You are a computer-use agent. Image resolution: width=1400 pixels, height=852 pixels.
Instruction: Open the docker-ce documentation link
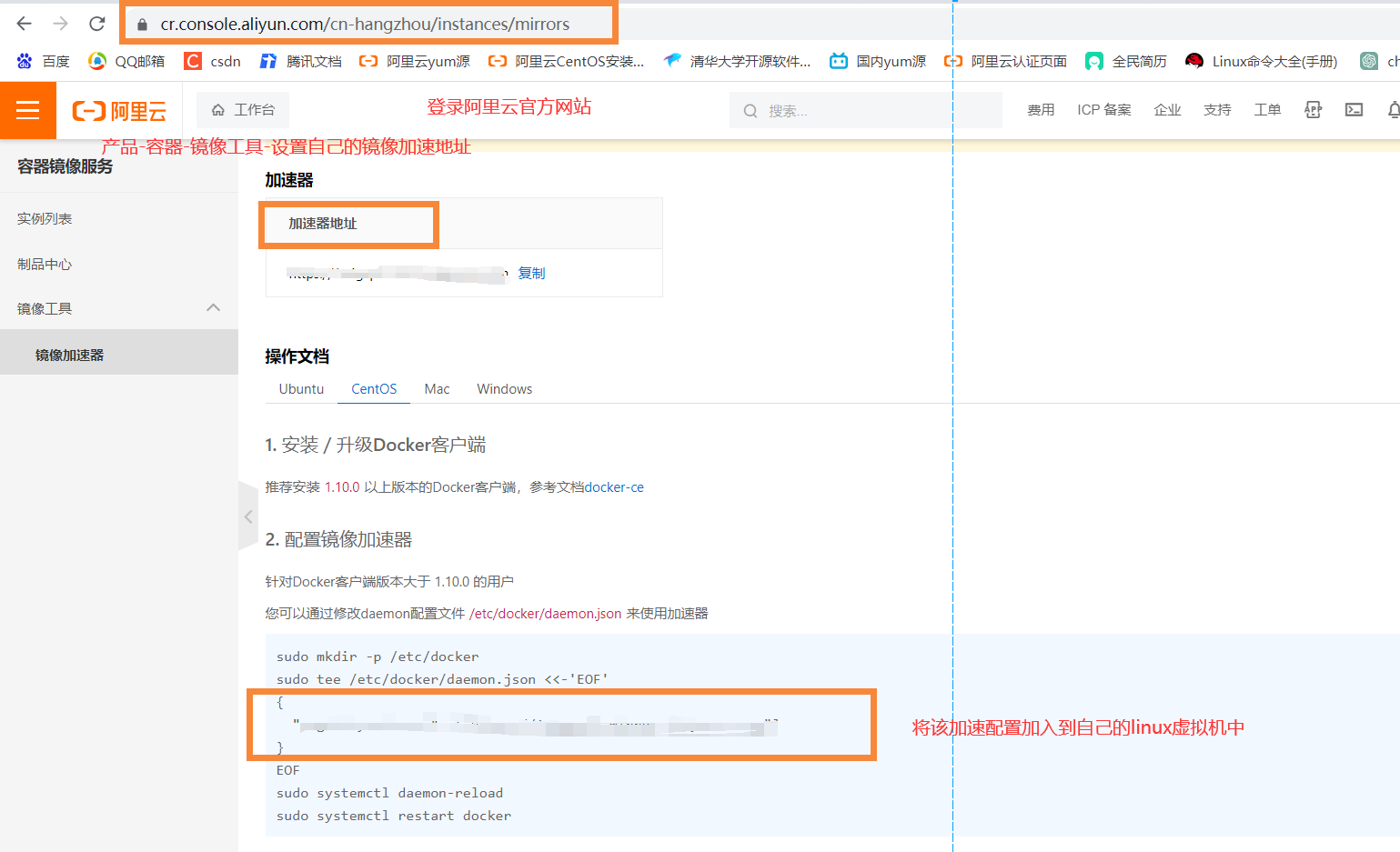pos(614,487)
